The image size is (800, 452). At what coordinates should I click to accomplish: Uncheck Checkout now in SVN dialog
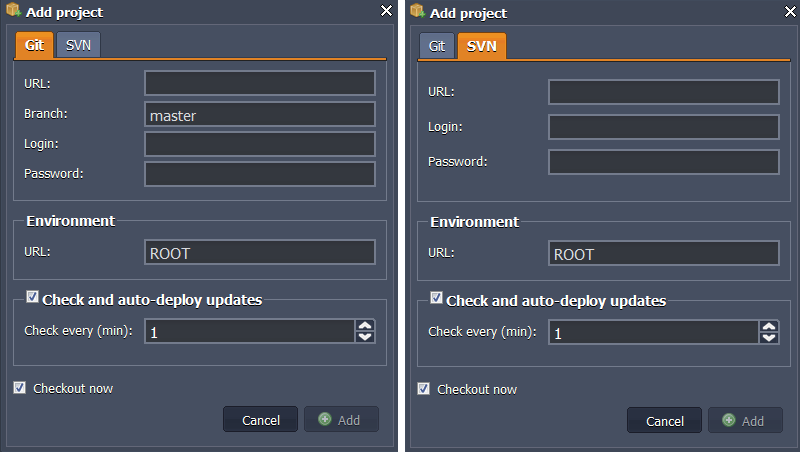pos(423,389)
